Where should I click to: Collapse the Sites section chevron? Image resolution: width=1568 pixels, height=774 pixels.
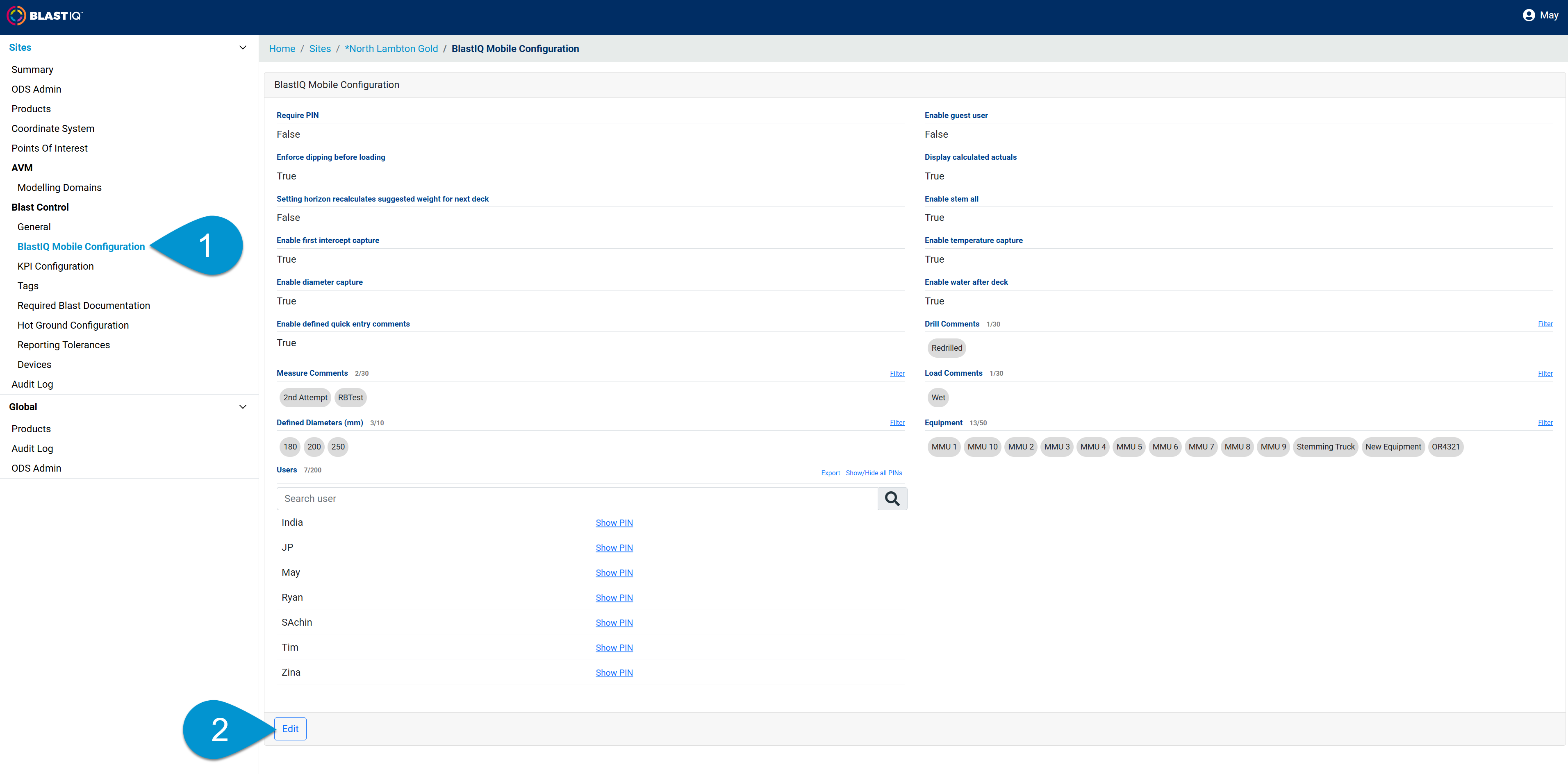click(243, 48)
